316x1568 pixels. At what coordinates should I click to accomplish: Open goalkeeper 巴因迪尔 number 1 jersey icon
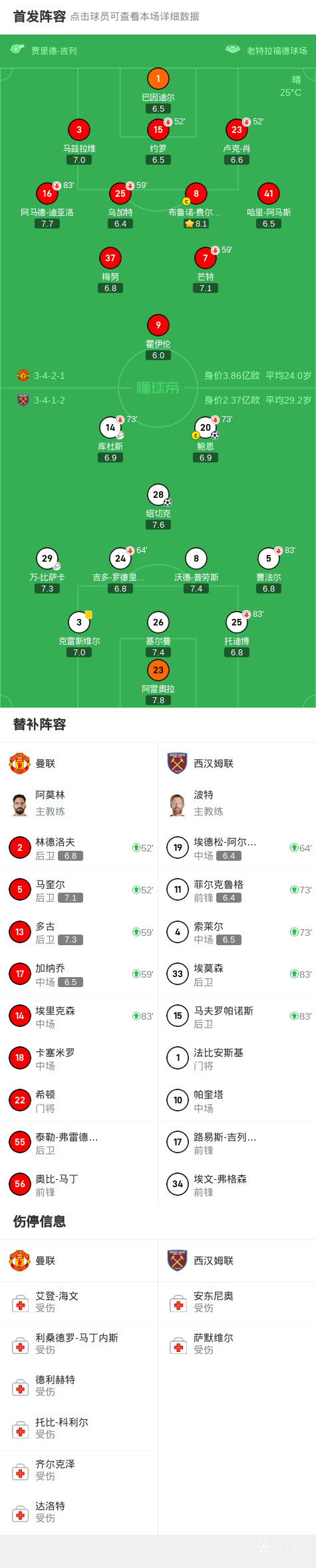[x=158, y=79]
